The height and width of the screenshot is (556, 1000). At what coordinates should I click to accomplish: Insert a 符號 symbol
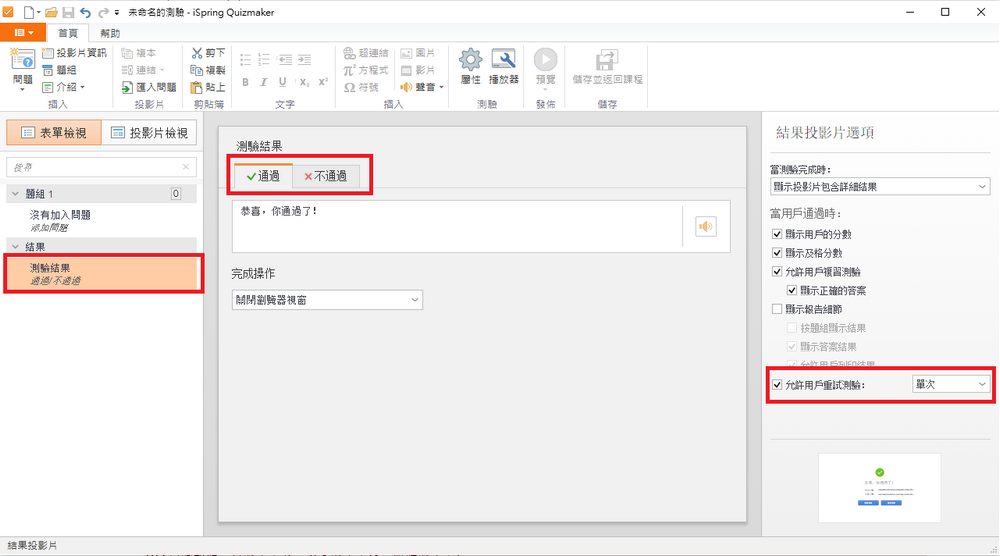point(362,87)
